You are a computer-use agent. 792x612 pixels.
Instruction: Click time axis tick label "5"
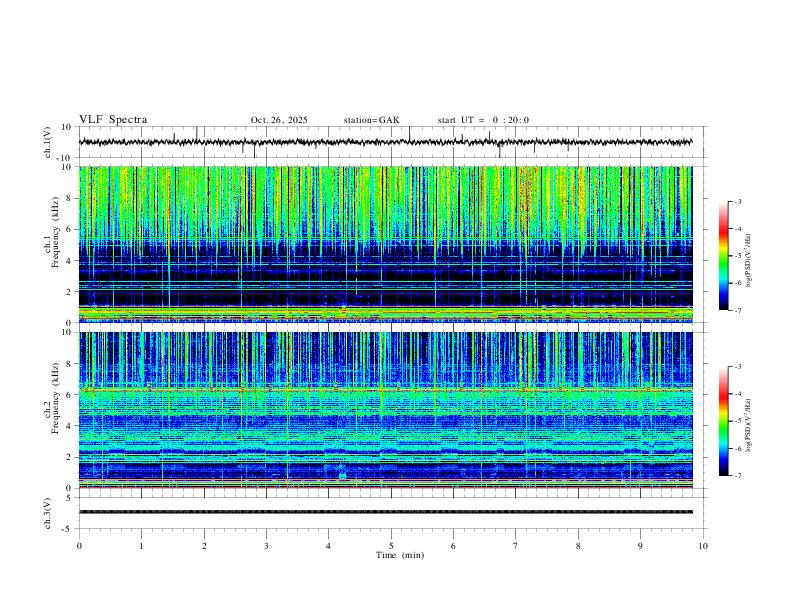point(391,546)
